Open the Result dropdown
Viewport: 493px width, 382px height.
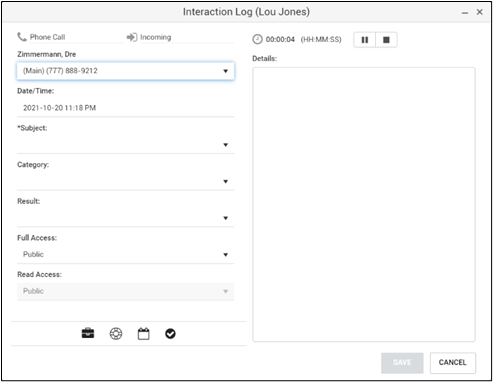click(125, 218)
